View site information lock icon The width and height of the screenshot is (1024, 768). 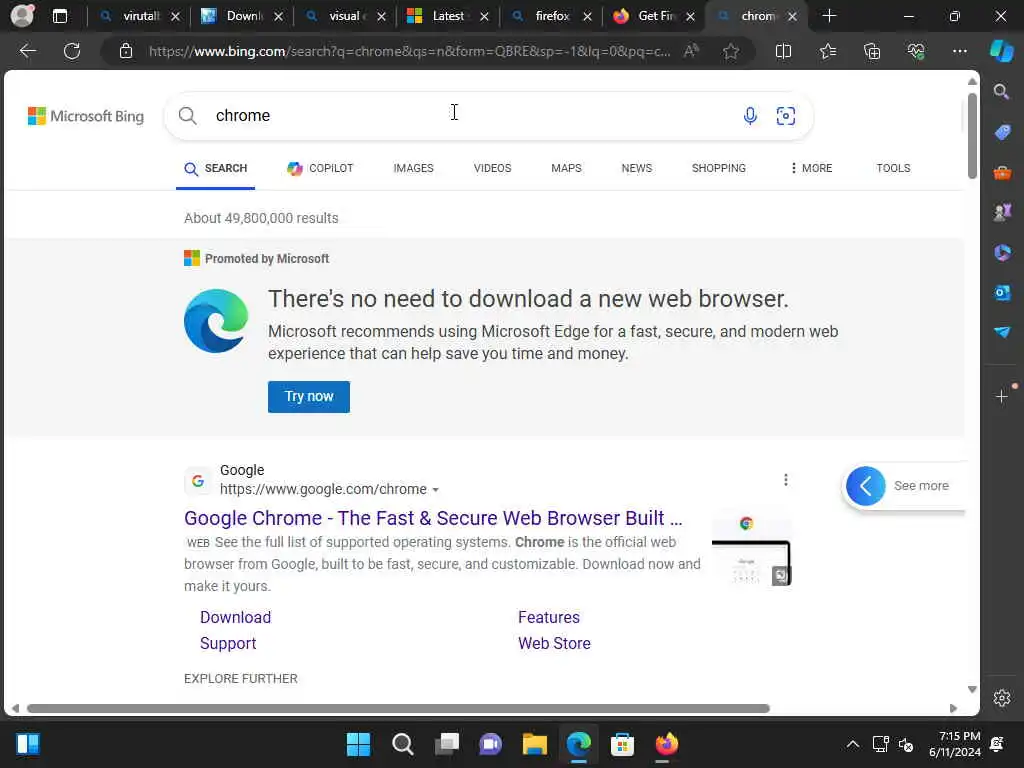pos(126,51)
